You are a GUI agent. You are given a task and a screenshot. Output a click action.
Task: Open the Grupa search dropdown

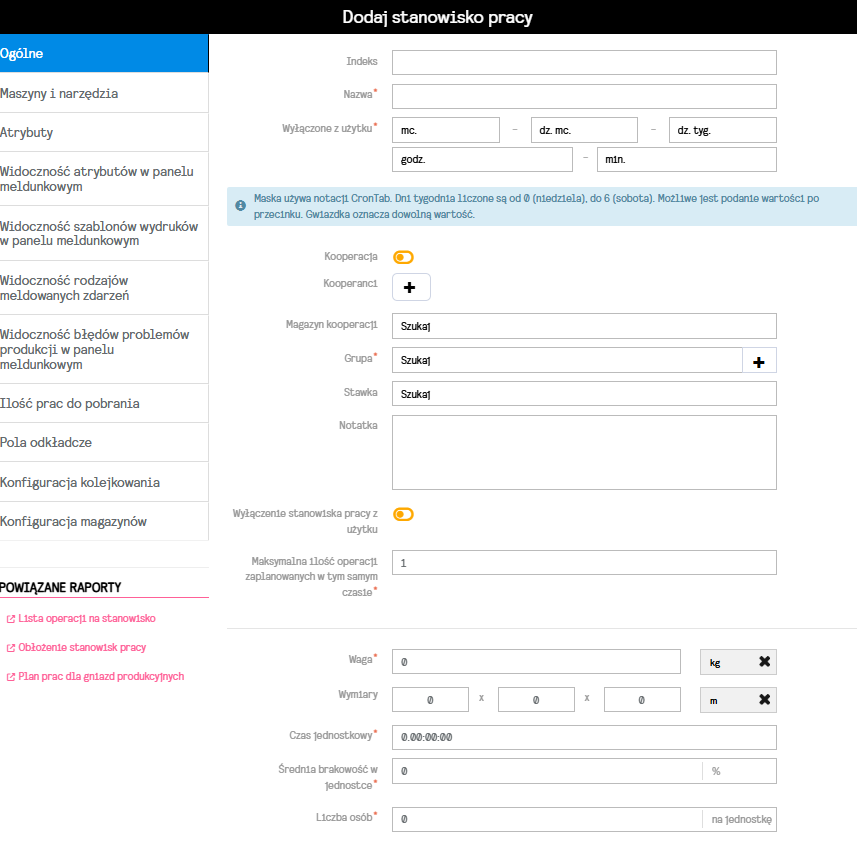(566, 361)
